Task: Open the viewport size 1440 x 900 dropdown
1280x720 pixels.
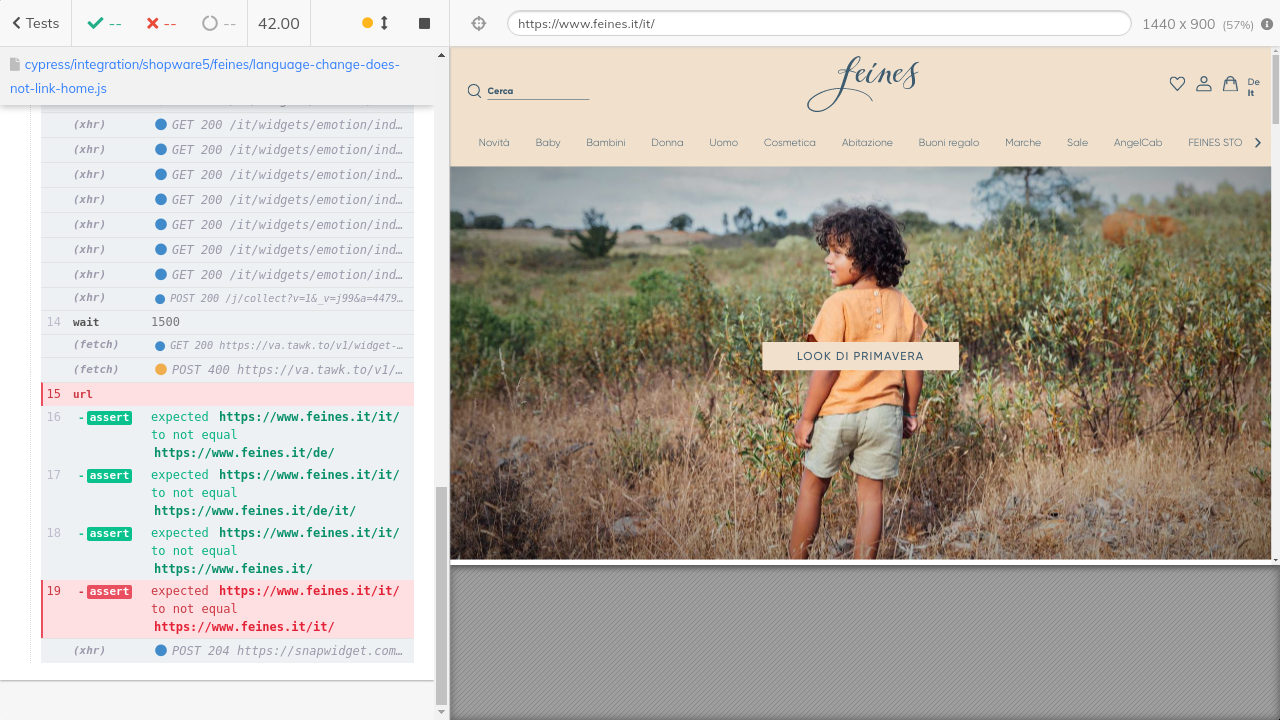Action: click(1197, 23)
